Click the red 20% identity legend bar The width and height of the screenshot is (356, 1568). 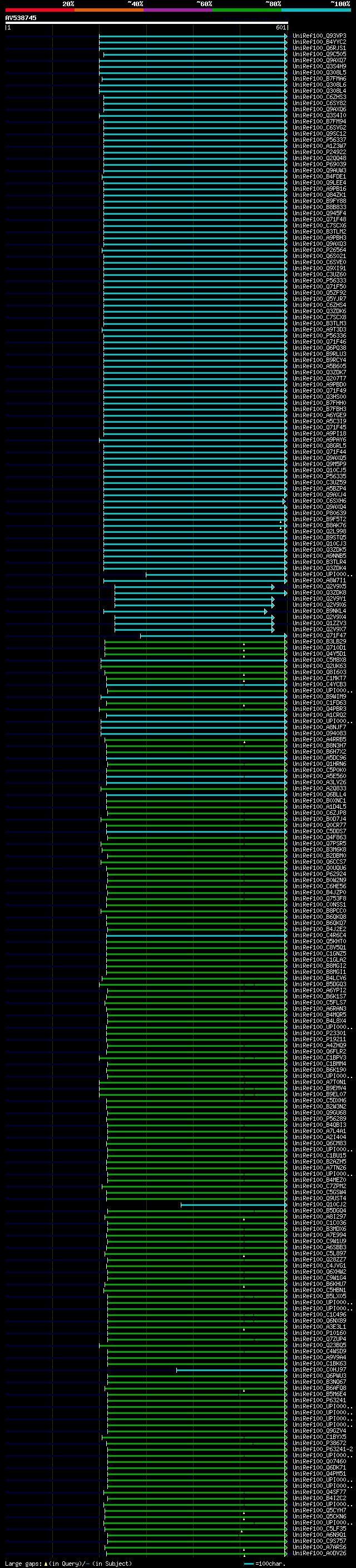pos(39,10)
